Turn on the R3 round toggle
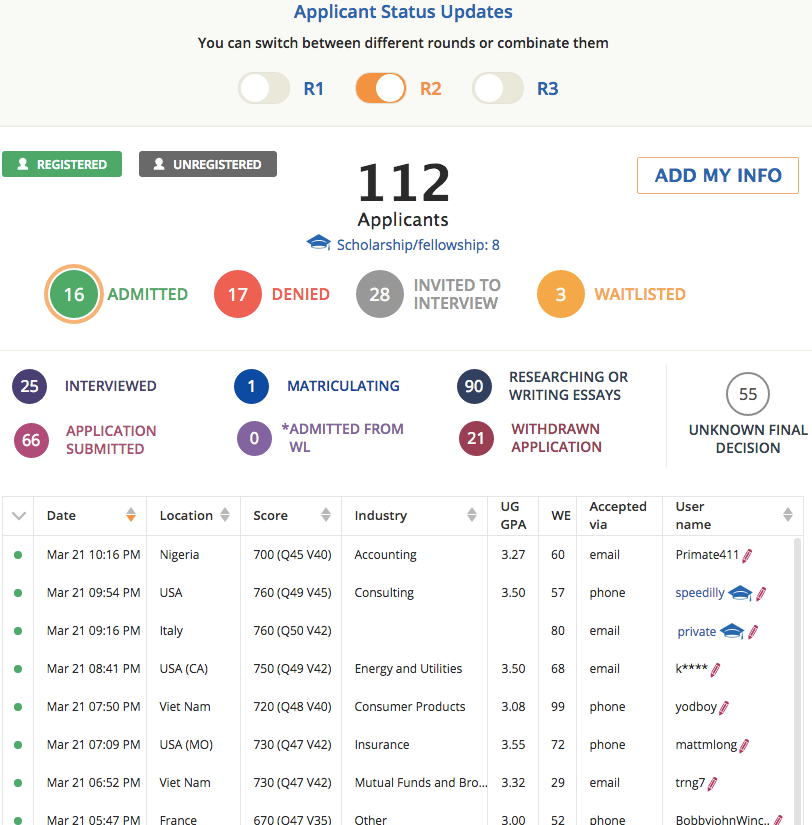This screenshot has height=825, width=812. (498, 88)
